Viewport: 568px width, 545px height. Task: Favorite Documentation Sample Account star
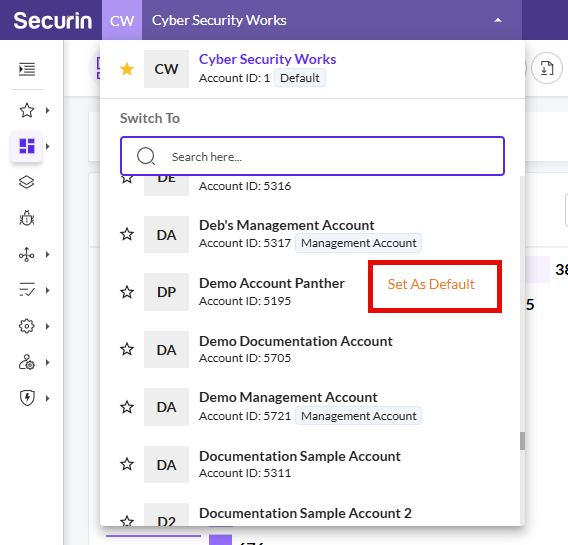pyautogui.click(x=127, y=464)
